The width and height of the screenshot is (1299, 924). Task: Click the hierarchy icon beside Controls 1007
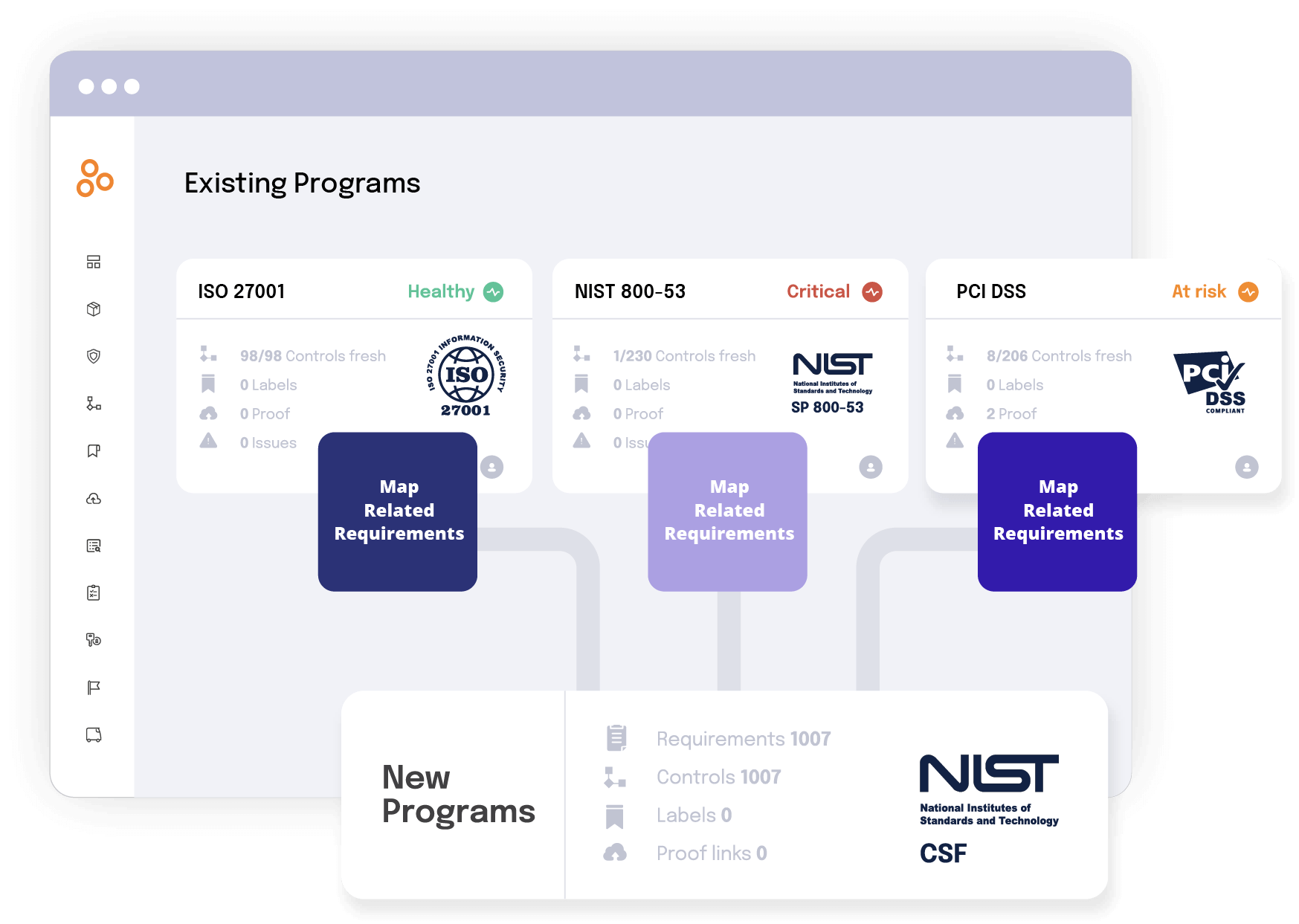615,778
